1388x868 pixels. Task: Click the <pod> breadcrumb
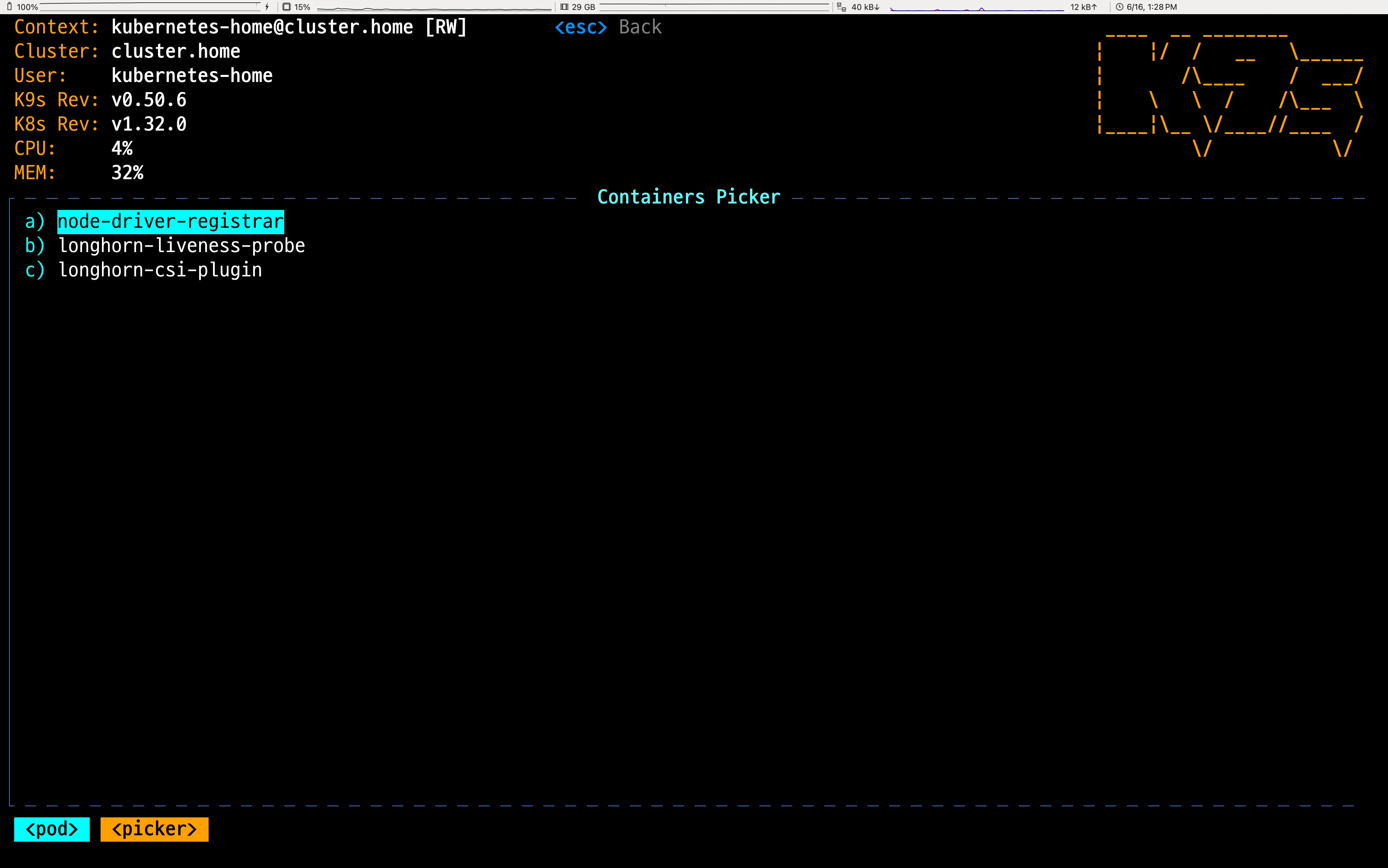[52, 829]
